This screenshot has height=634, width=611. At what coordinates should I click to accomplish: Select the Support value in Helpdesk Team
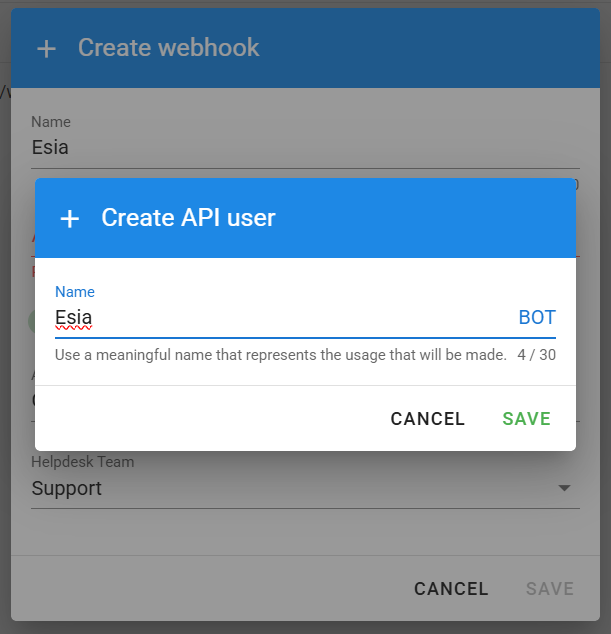[67, 488]
